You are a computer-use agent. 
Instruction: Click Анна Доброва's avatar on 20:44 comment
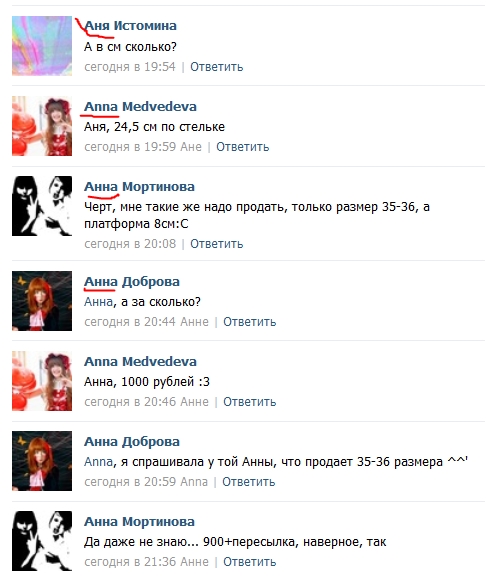(42, 301)
